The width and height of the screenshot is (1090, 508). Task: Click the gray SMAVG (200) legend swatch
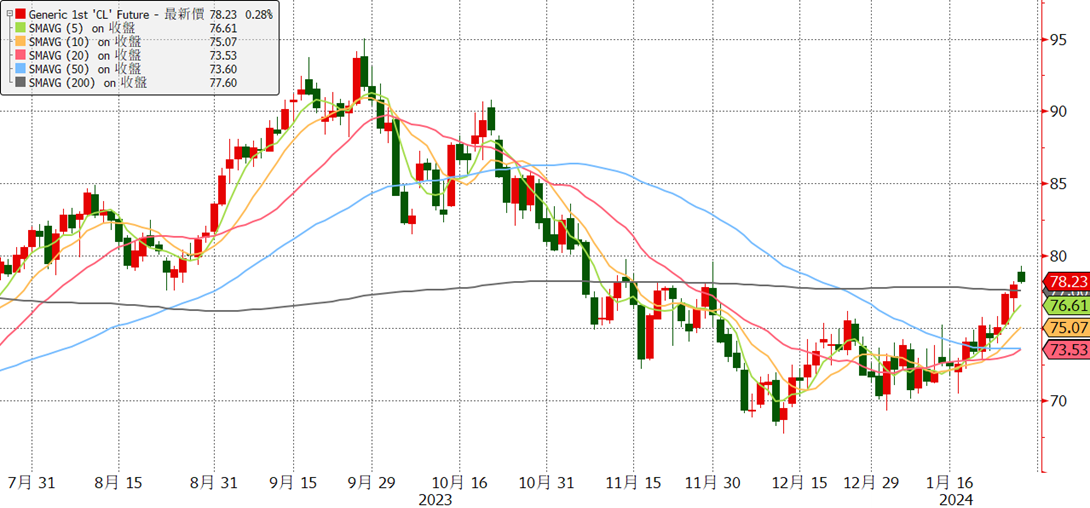[21, 83]
